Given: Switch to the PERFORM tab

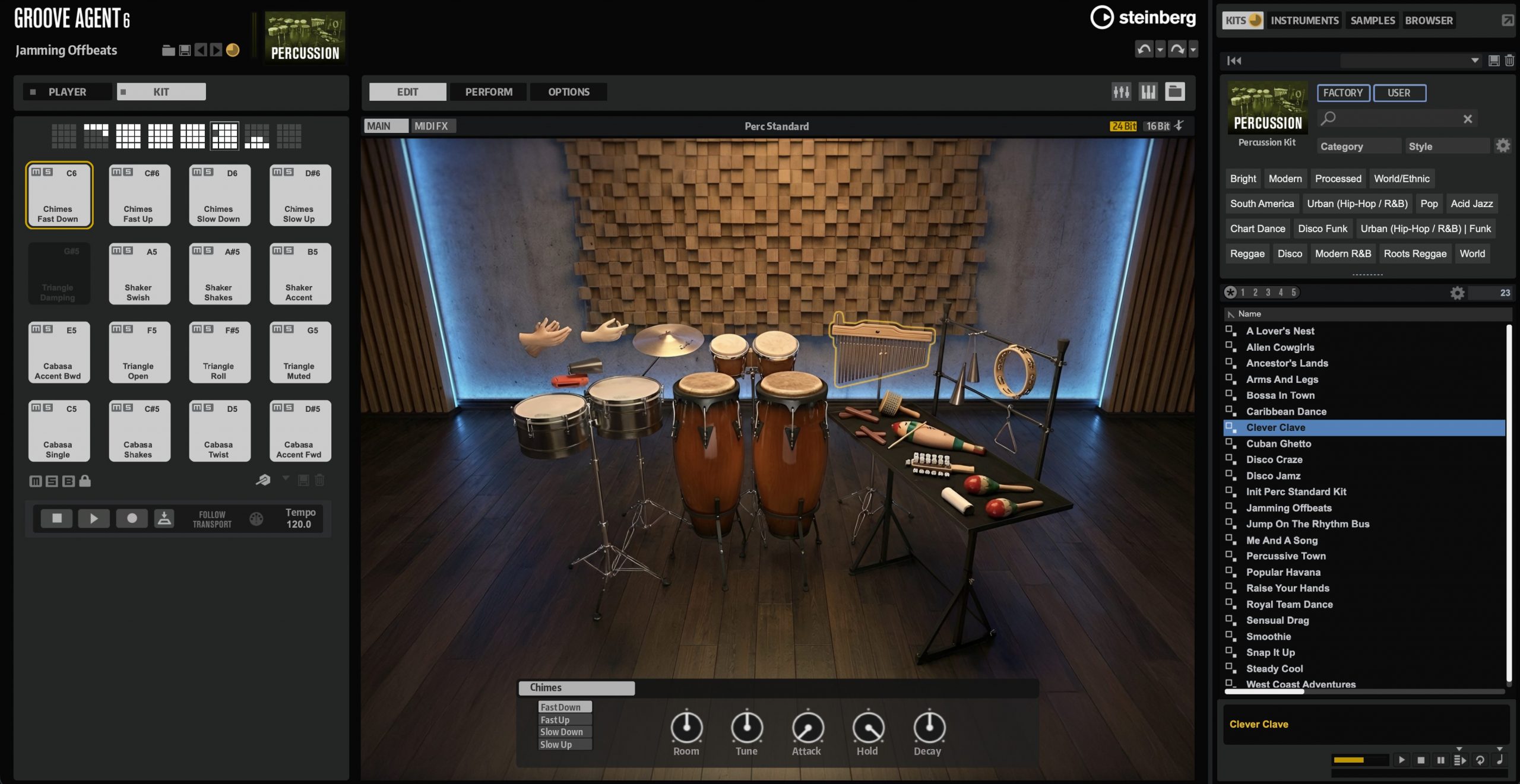Looking at the screenshot, I should point(489,92).
